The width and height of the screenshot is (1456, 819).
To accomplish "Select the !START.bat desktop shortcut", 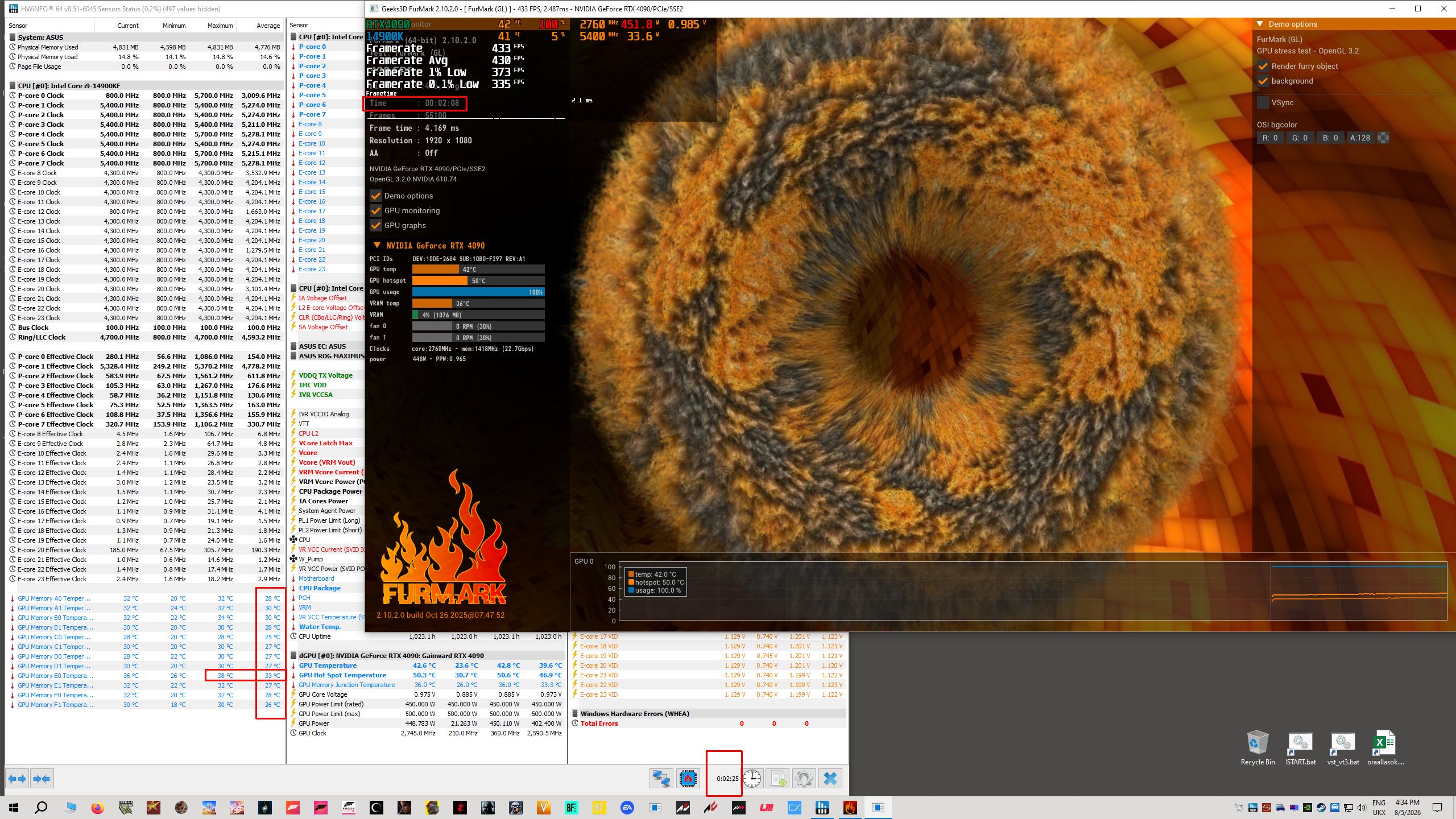I will click(x=1300, y=748).
